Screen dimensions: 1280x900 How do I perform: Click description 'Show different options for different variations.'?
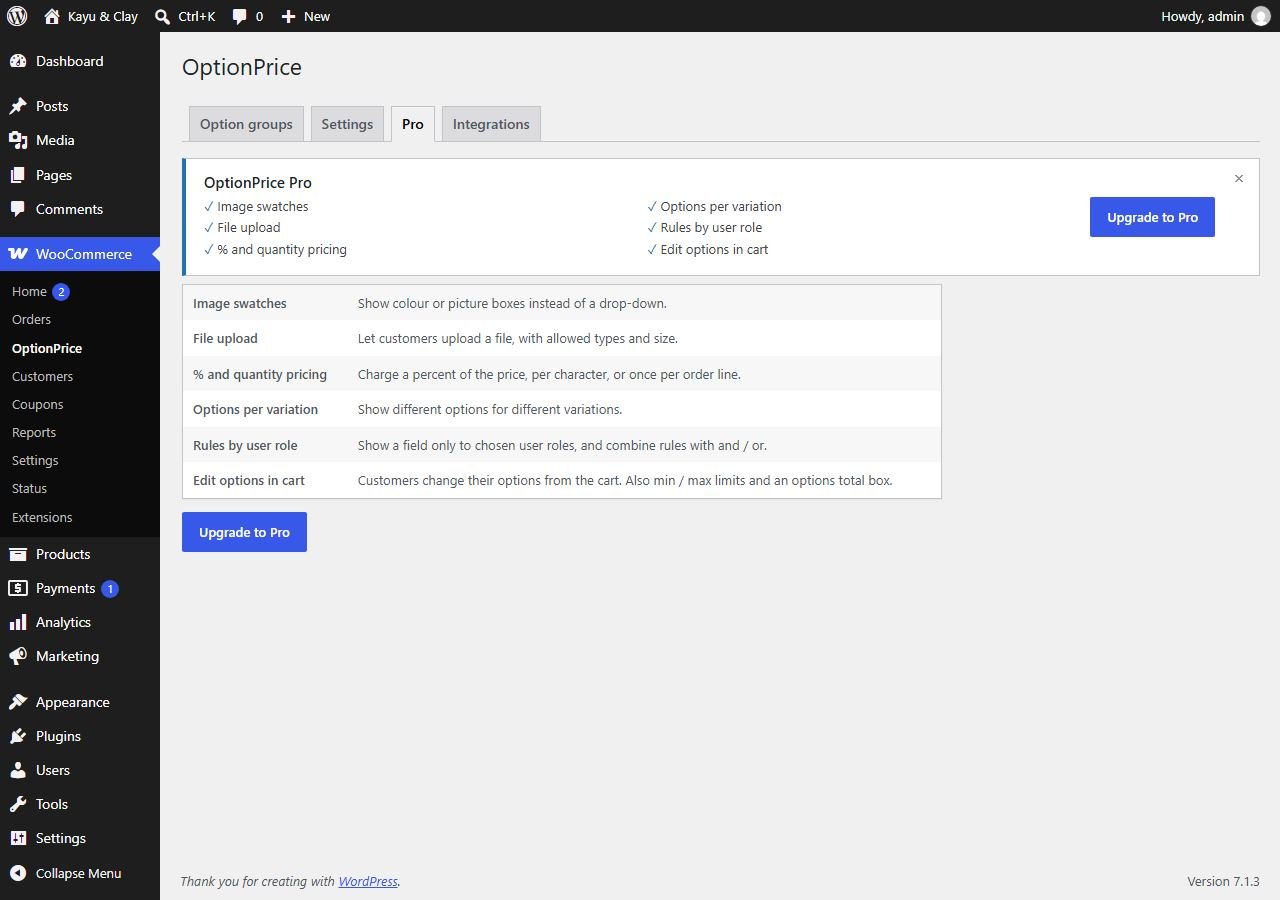point(490,409)
